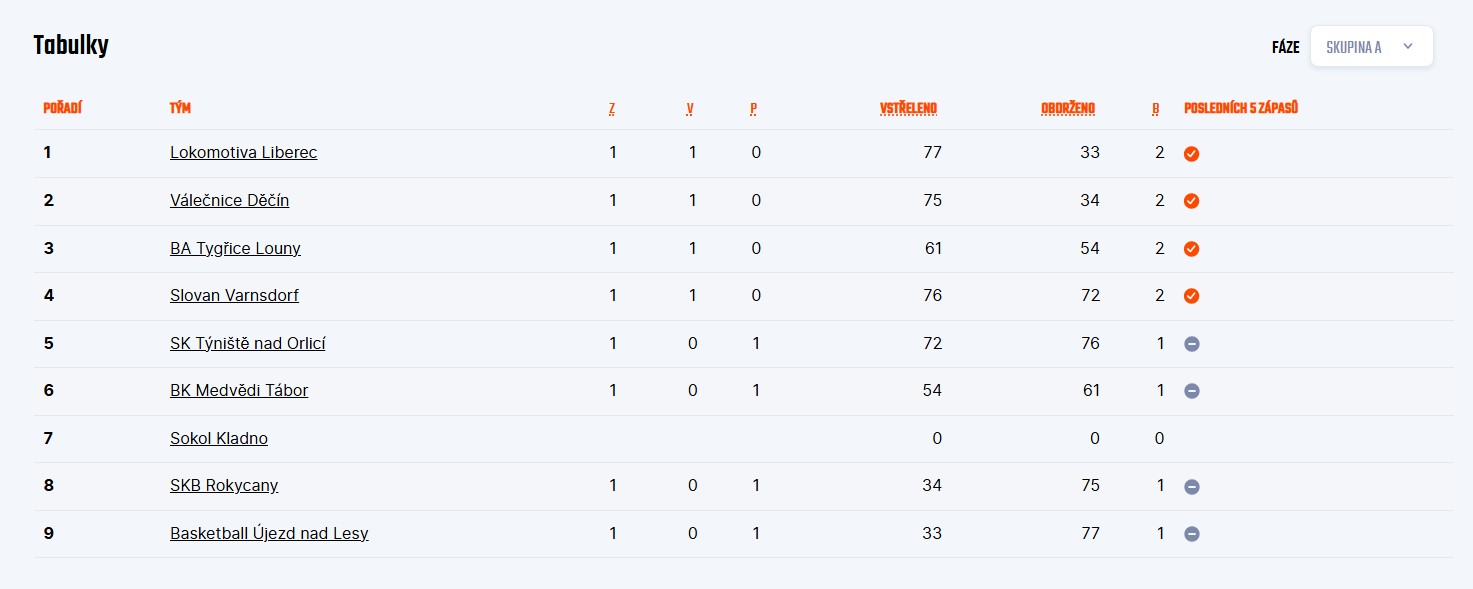Click loss icon for Basketball Újezd nad Lesy
This screenshot has width=1473, height=589.
(x=1191, y=534)
